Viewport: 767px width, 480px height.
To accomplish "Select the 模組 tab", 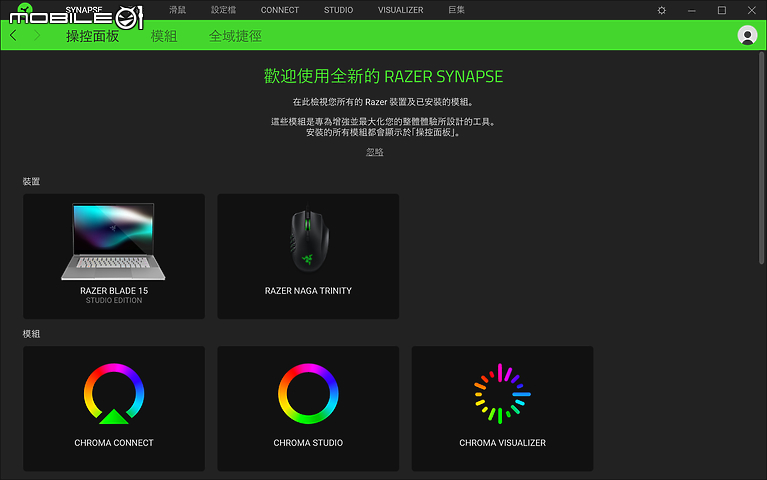I will [164, 36].
